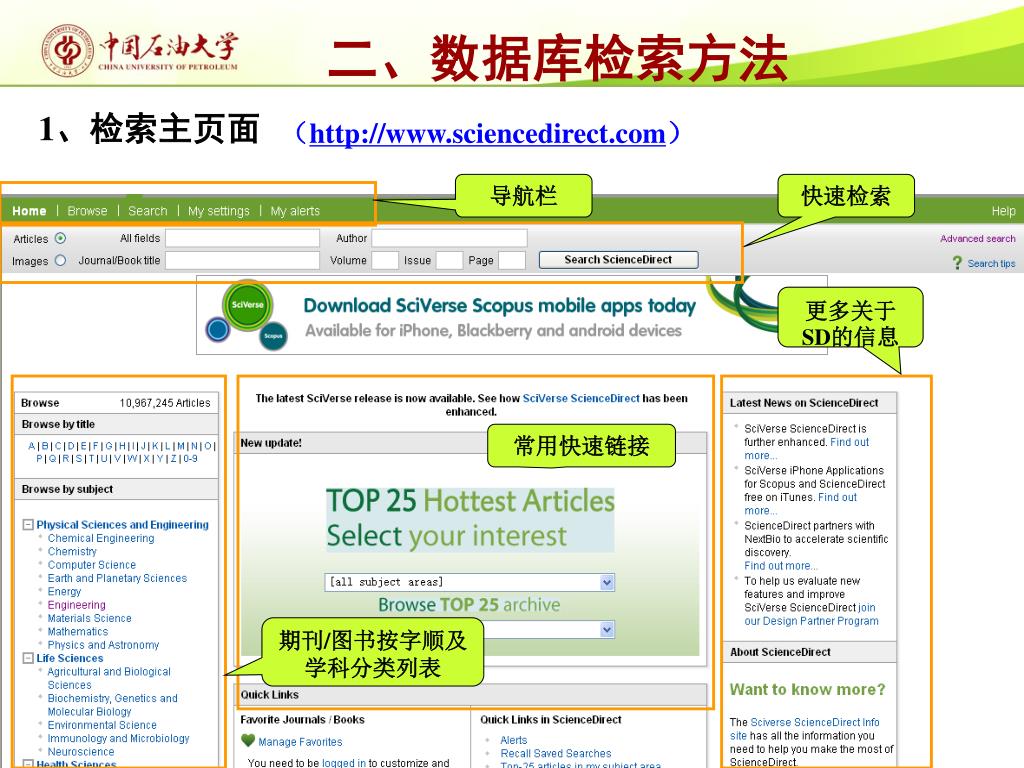Screen dimensions: 1024x768
Task: Open Help in the green navigation bar
Action: (1003, 211)
